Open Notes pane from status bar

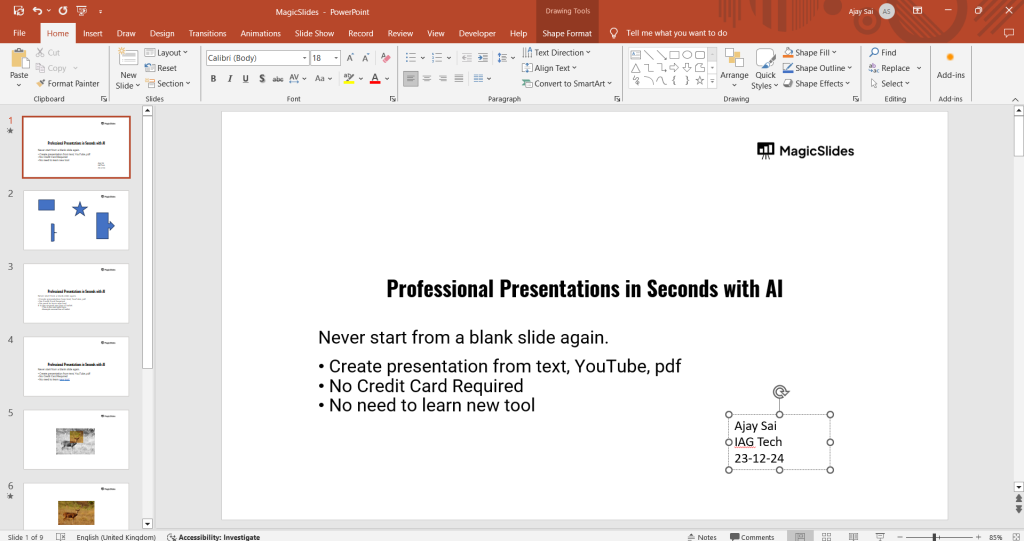[x=702, y=536]
